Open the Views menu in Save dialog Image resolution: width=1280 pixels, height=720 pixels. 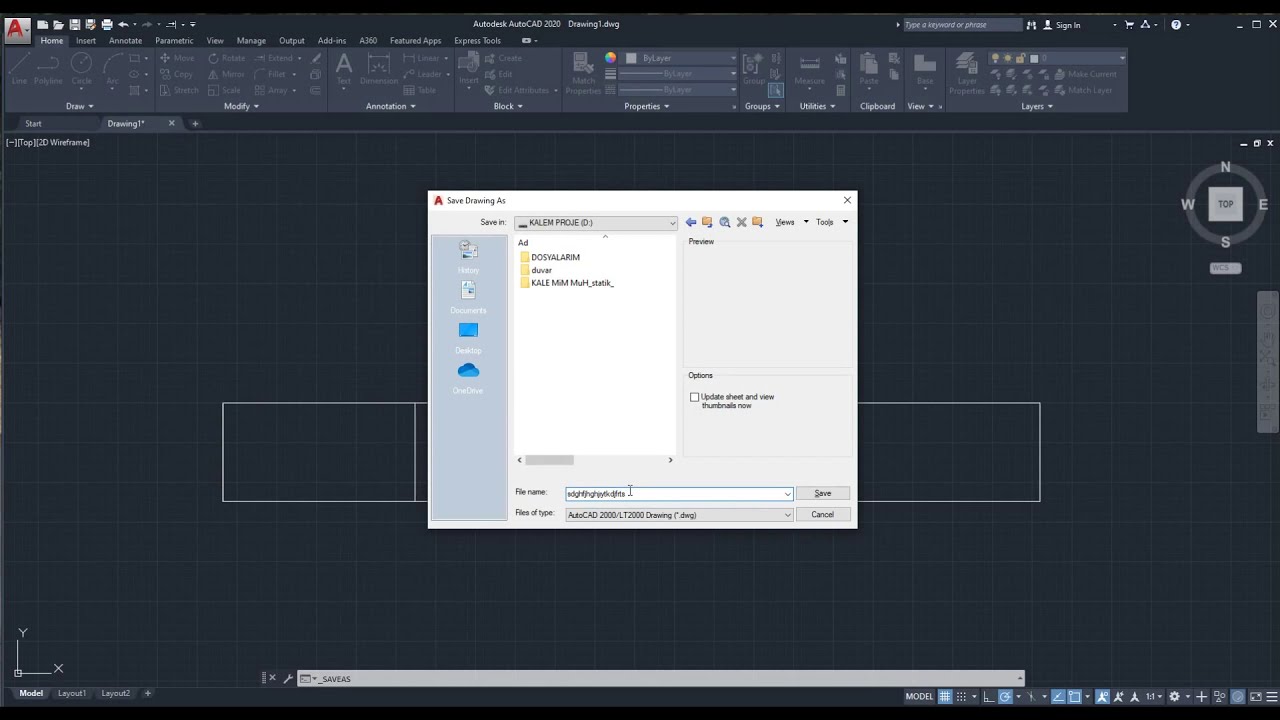[x=790, y=222]
